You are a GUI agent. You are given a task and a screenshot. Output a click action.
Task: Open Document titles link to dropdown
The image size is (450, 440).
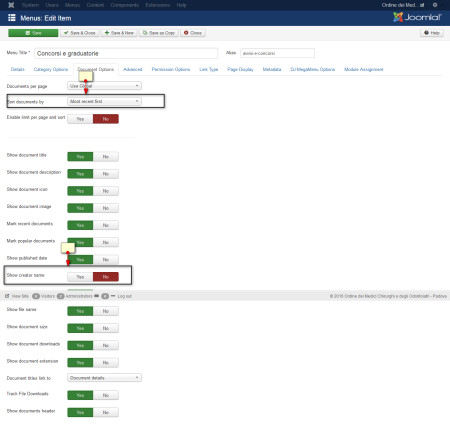(x=104, y=378)
